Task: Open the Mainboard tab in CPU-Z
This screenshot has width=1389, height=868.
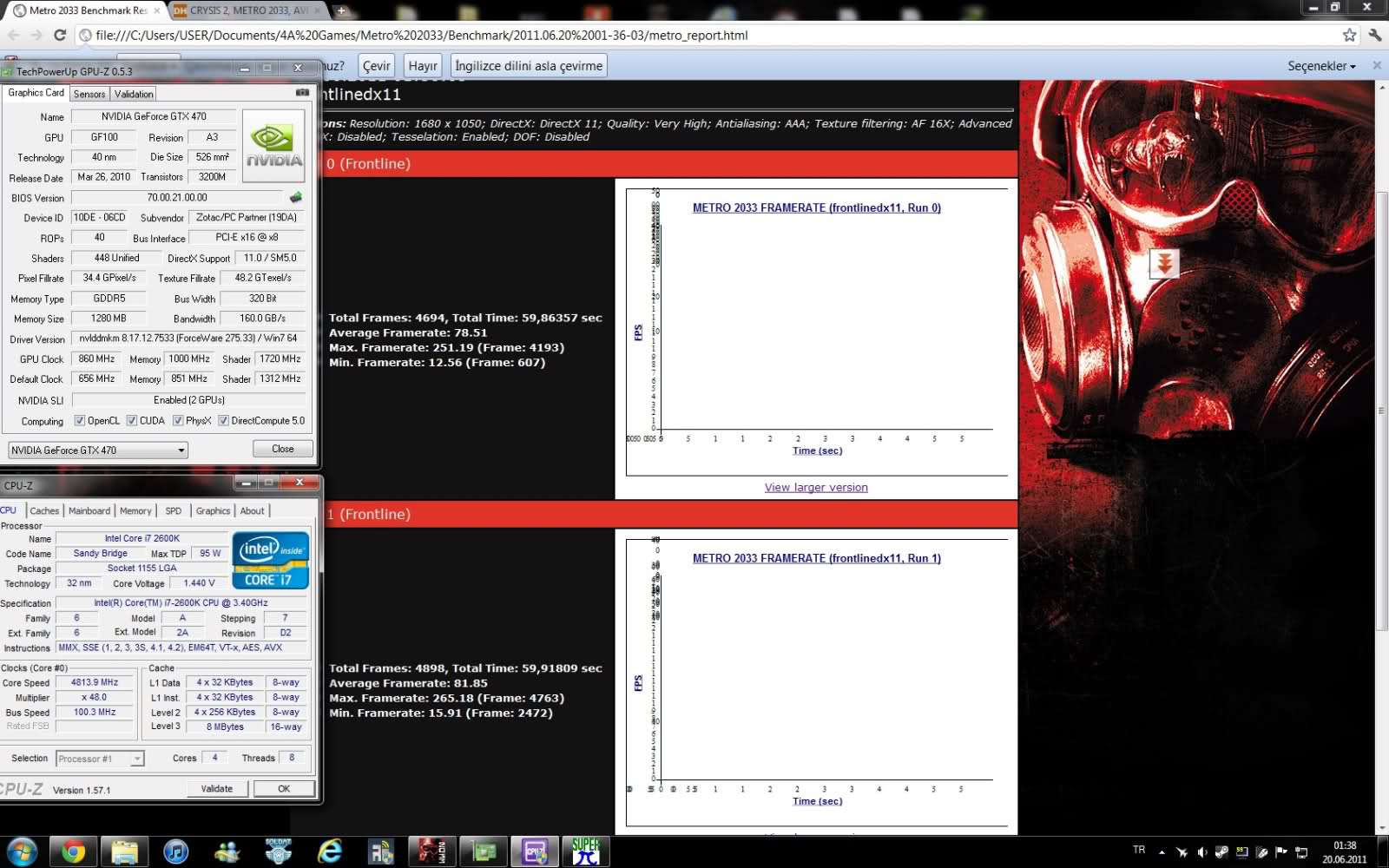Action: tap(89, 511)
